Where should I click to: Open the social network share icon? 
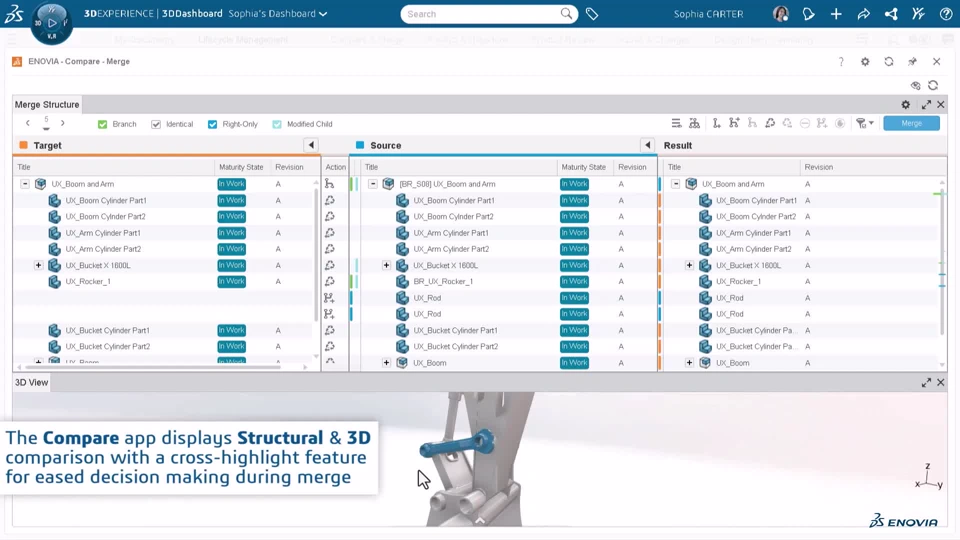[x=891, y=13]
